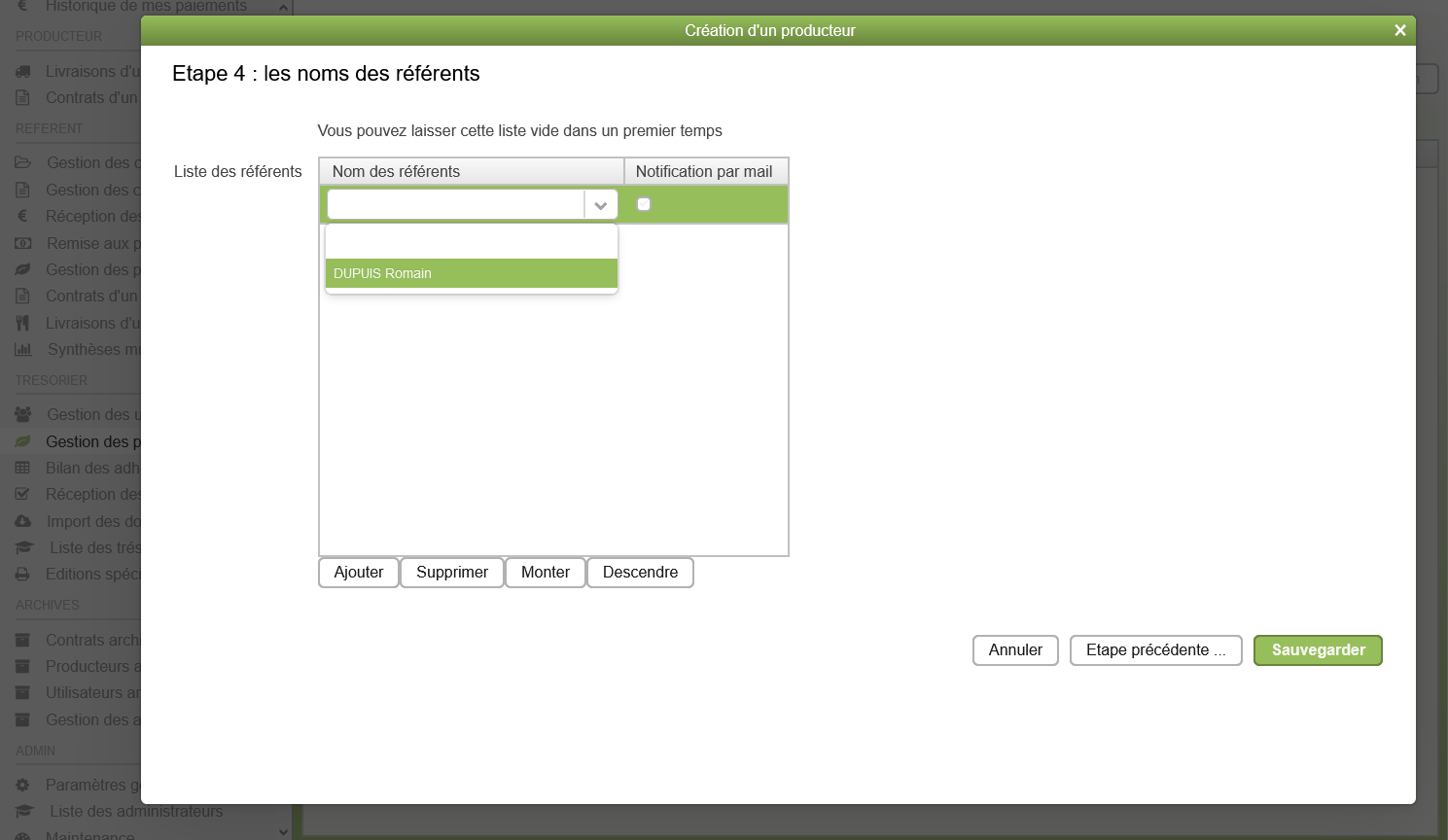Click the archive box icon beside Contrats archi
Image resolution: width=1448 pixels, height=840 pixels.
[23, 640]
